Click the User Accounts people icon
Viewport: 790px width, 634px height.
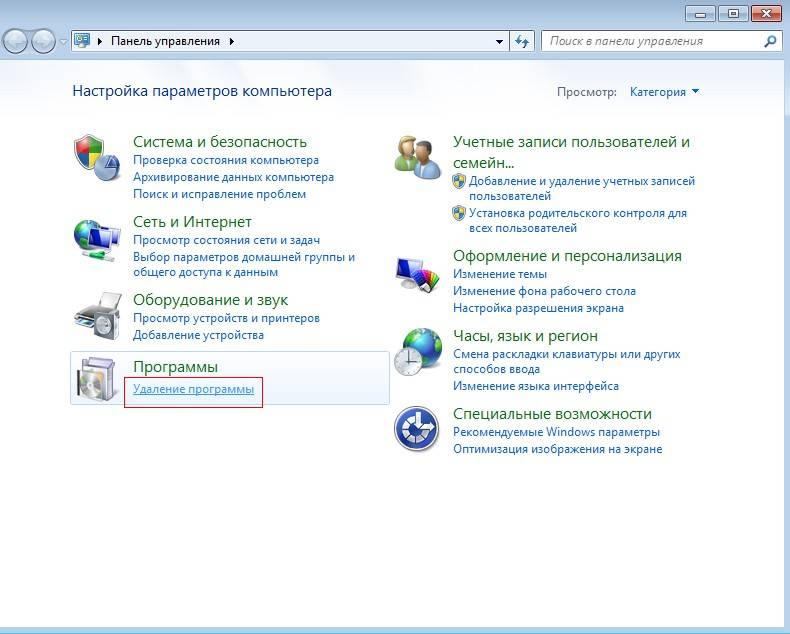pyautogui.click(x=417, y=157)
